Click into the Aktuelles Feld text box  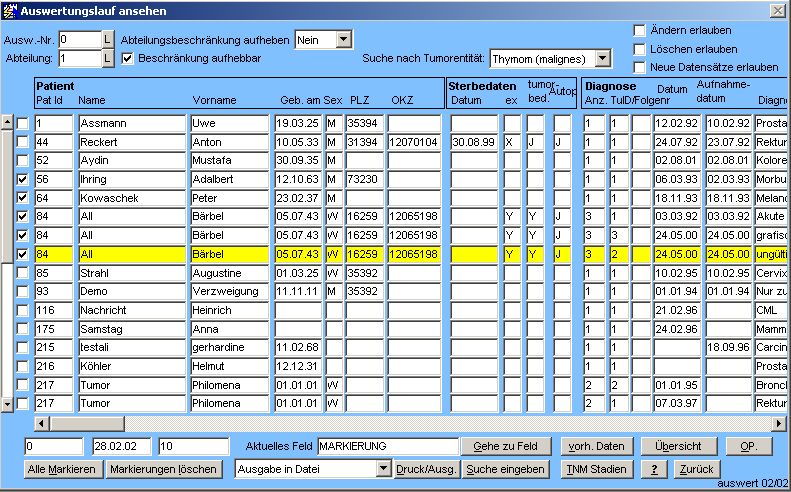point(387,446)
